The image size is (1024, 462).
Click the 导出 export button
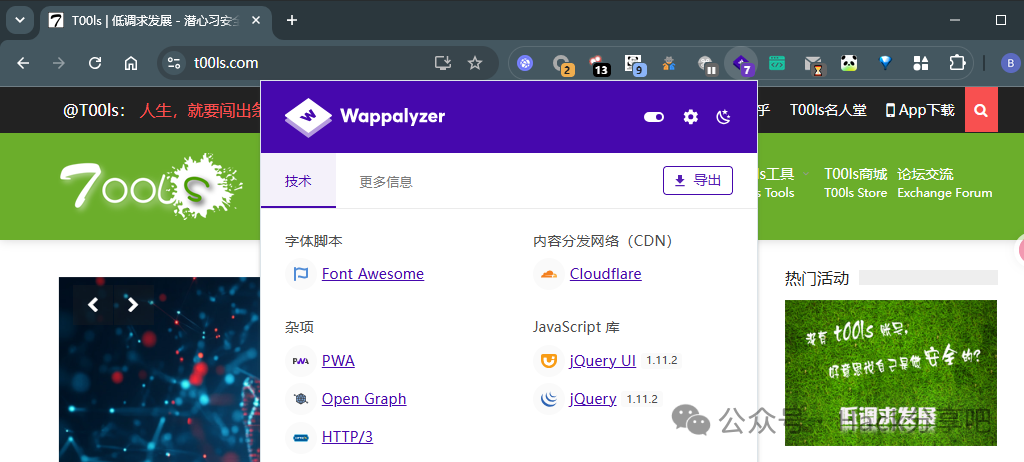697,180
